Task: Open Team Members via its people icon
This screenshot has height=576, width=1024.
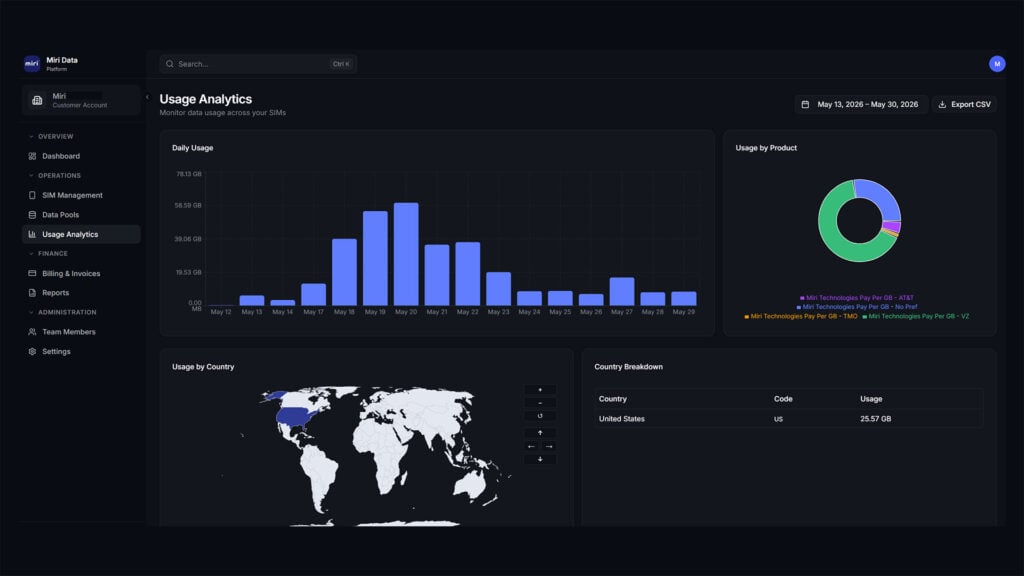Action: (32, 332)
